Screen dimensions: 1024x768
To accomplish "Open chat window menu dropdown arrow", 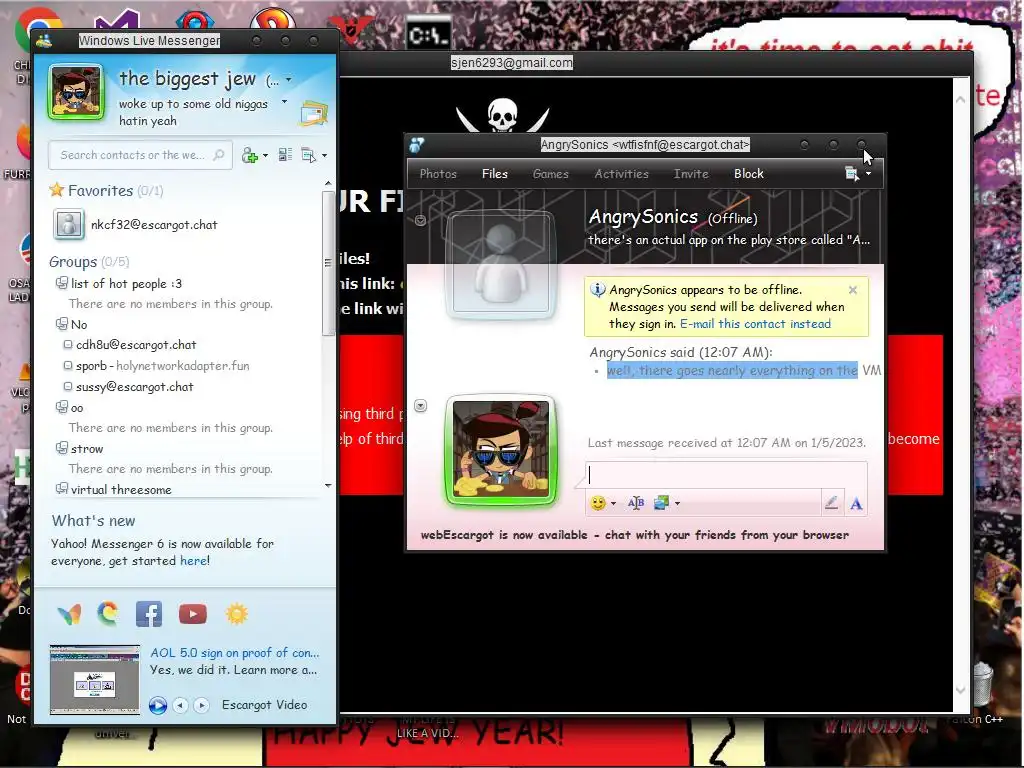I will [x=868, y=174].
